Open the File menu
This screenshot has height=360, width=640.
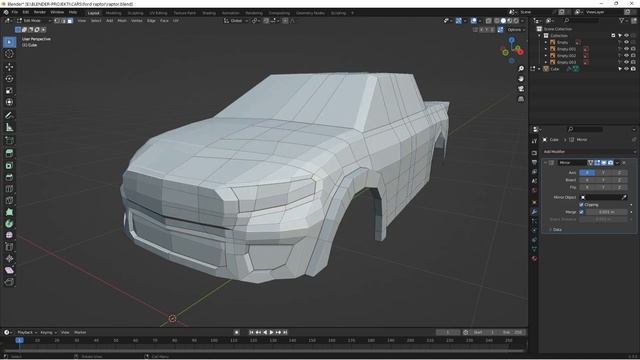tap(15, 12)
